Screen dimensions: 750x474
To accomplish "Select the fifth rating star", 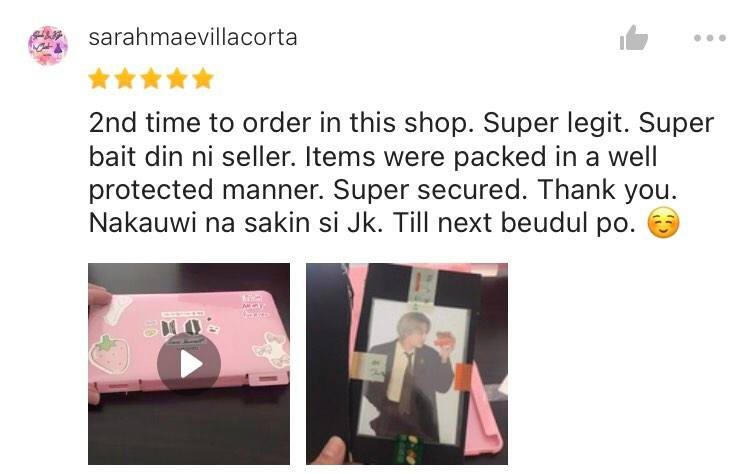I will tap(203, 78).
